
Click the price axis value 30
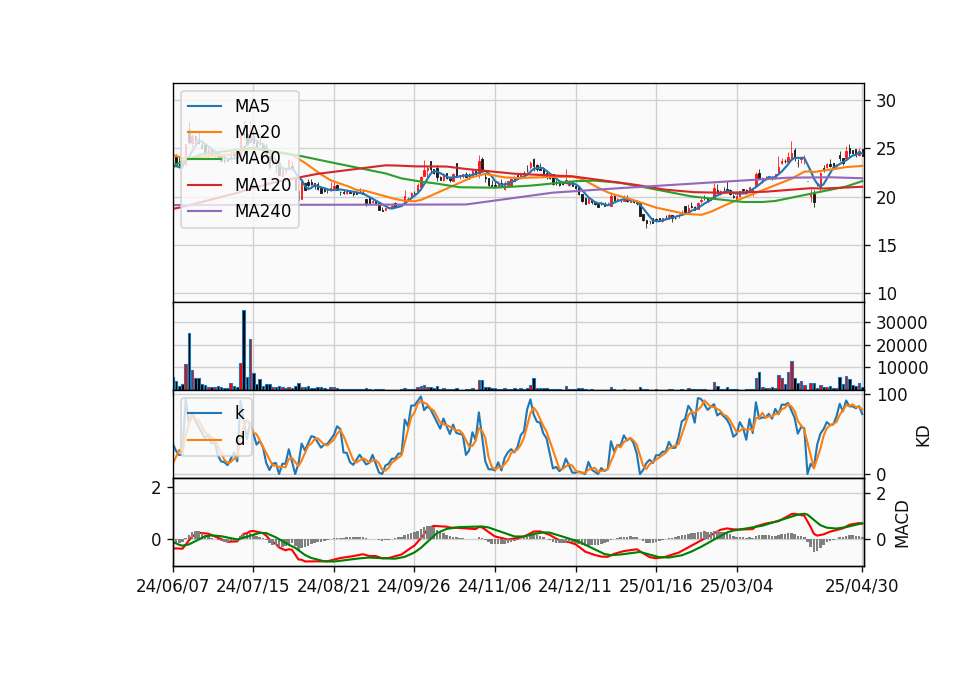[885, 101]
